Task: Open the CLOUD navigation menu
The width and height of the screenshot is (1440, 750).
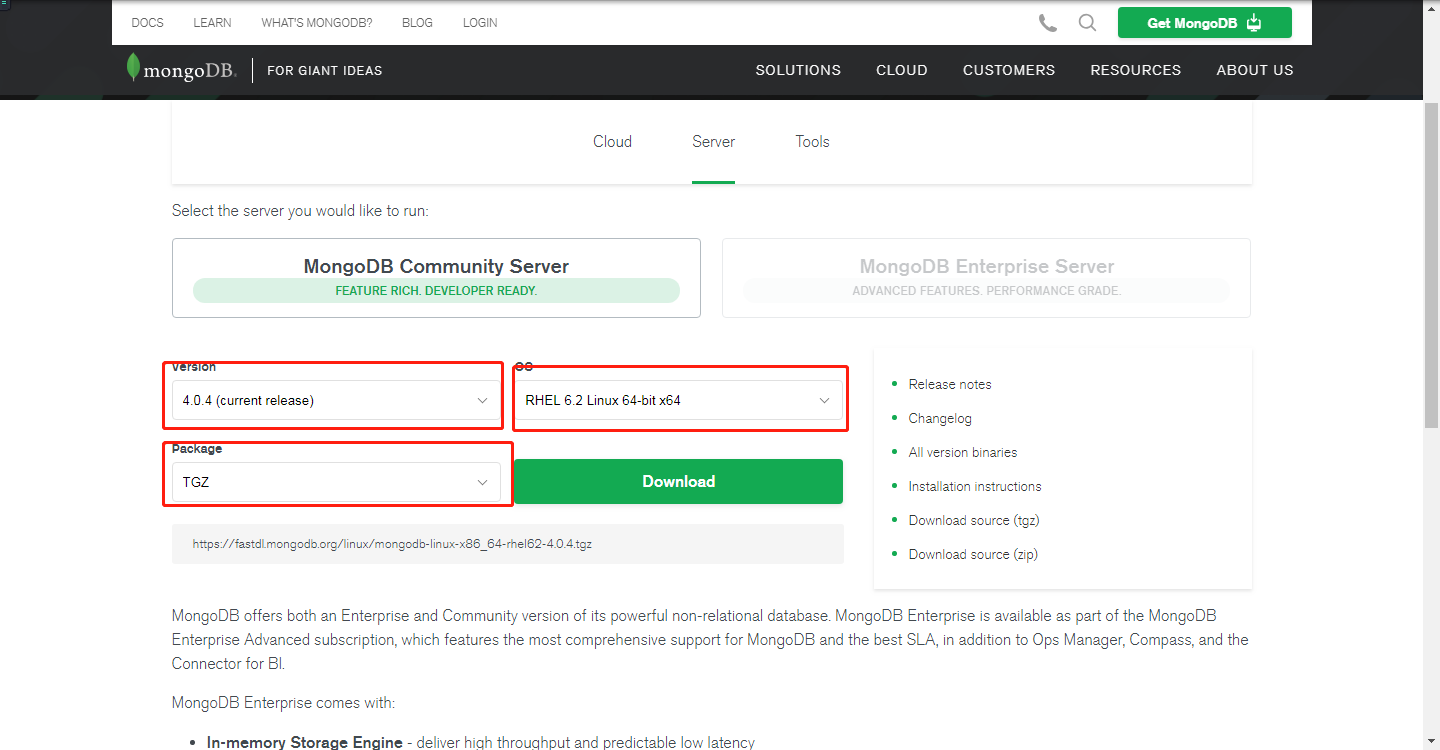Action: [902, 70]
